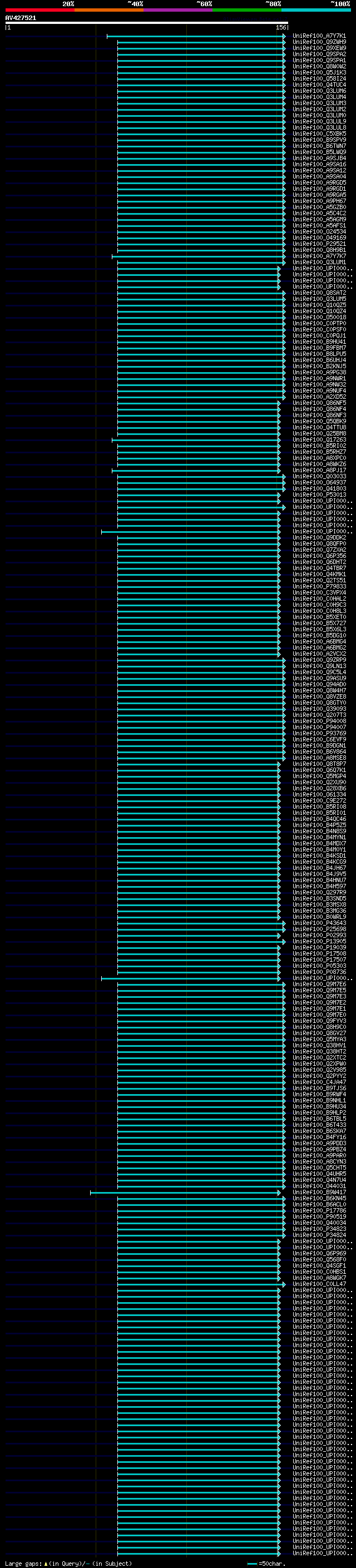The height and width of the screenshot is (1568, 356).
Task: Select the UniRef100_B9W417 label
Action: [319, 1193]
